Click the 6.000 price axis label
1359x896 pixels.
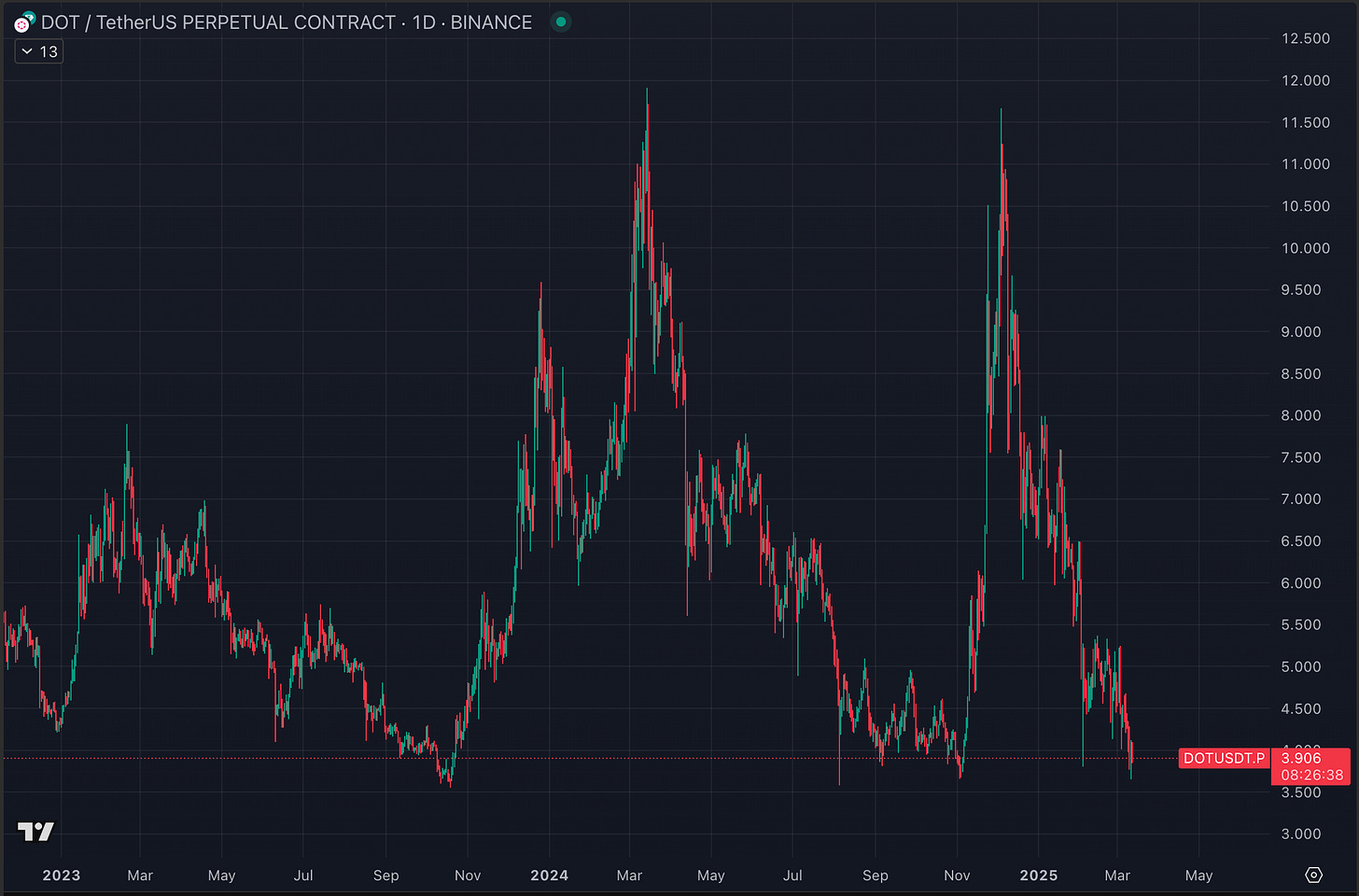[x=1301, y=583]
